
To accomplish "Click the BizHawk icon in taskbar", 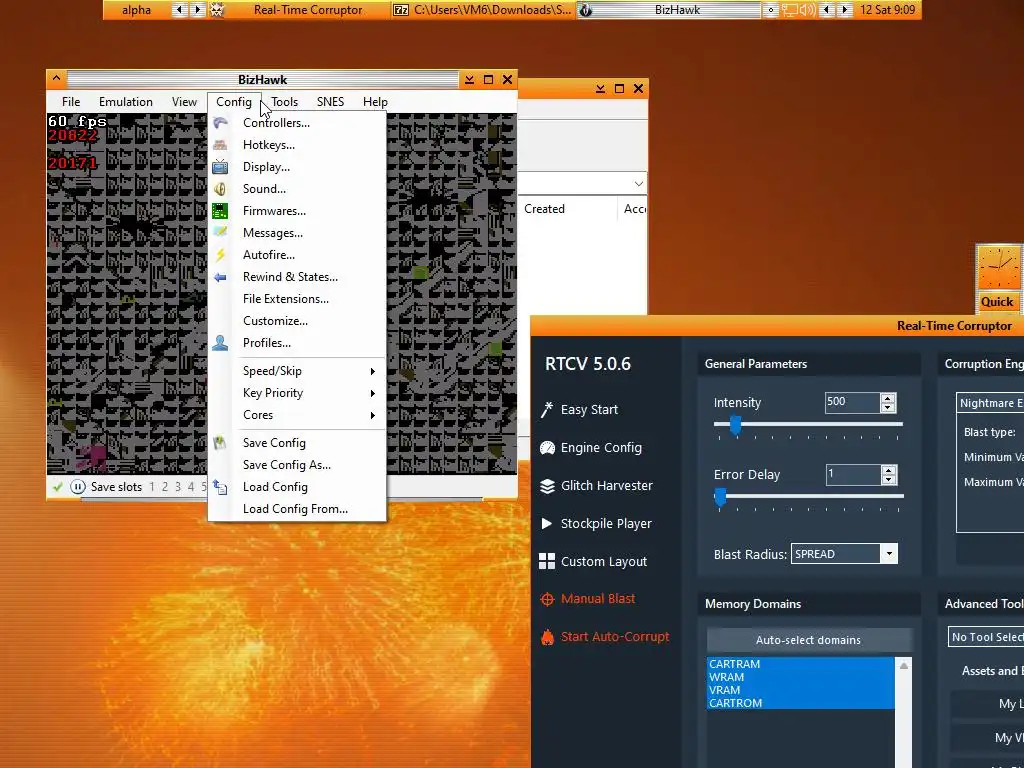I will pyautogui.click(x=586, y=10).
